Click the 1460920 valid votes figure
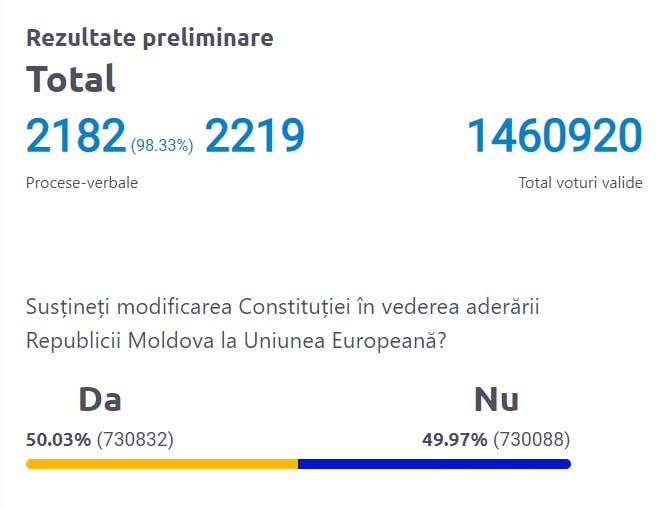This screenshot has height=508, width=672. point(554,136)
